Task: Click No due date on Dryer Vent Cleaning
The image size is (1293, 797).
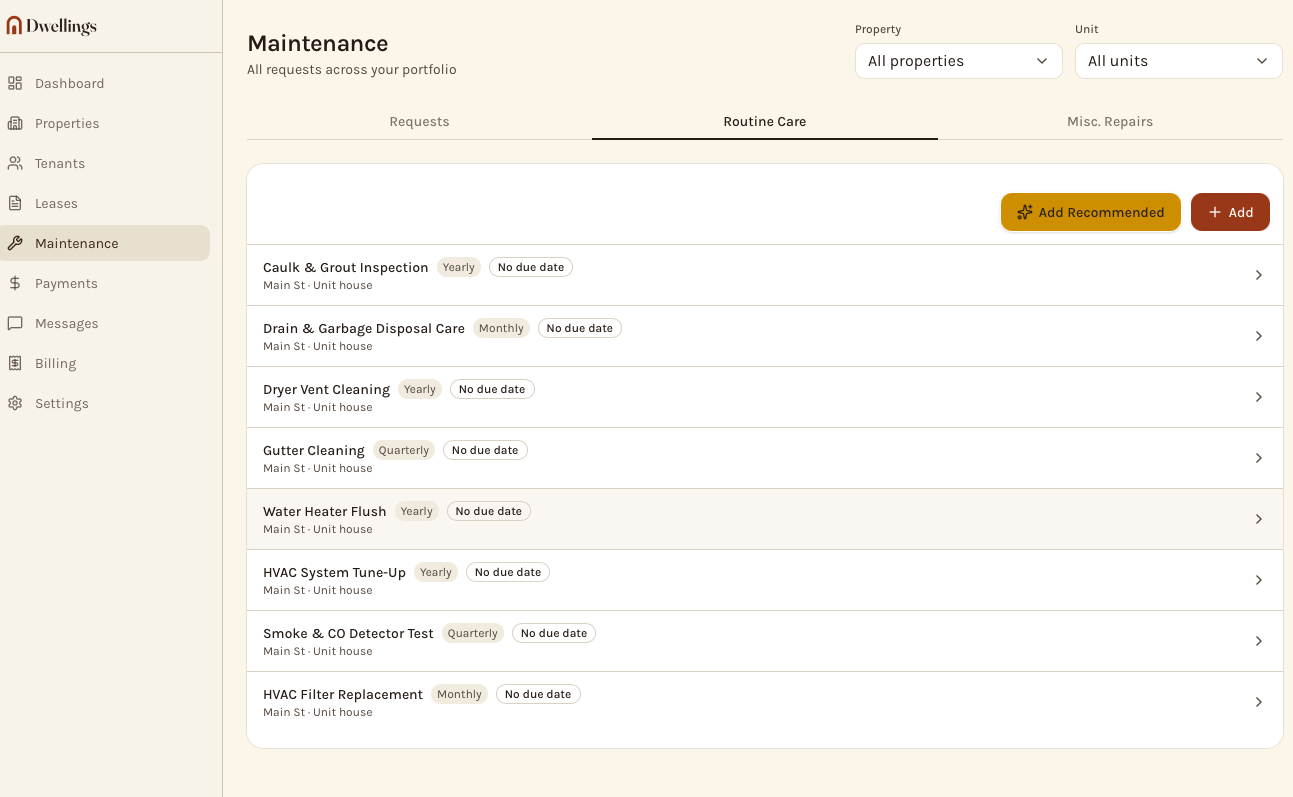Action: (492, 389)
